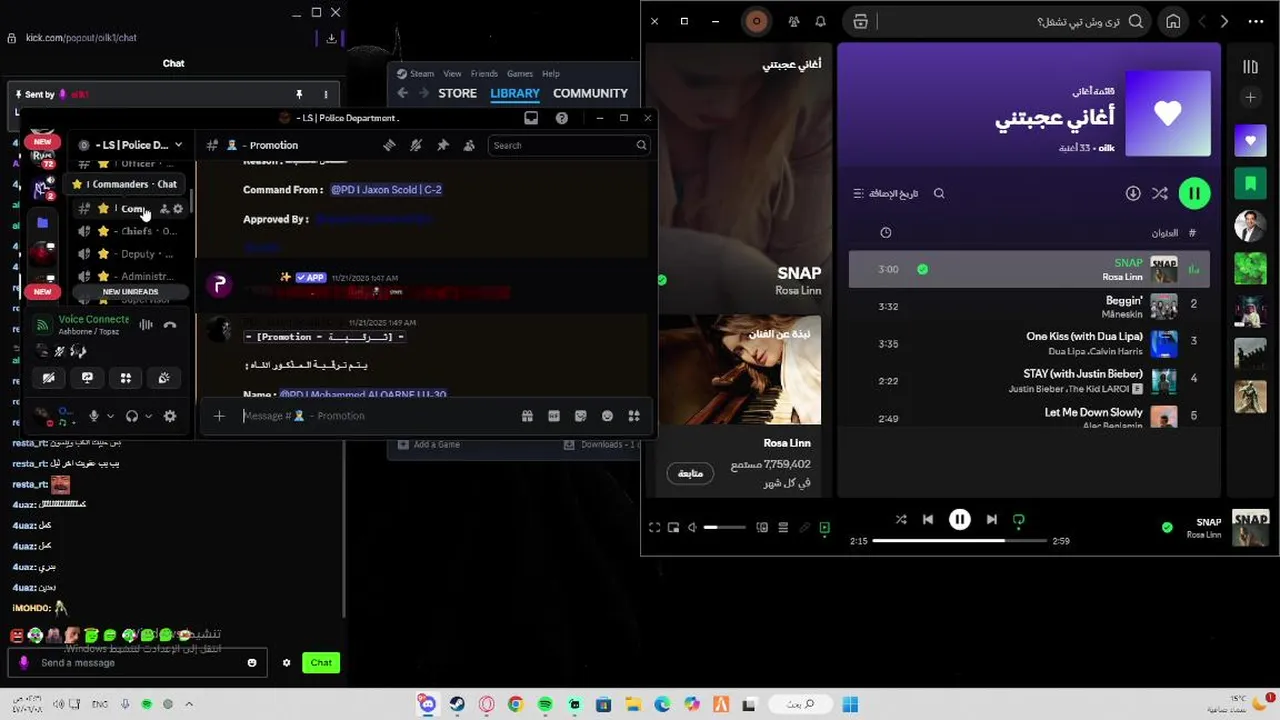Screen dimensions: 1280x720
Task: Open Steam STORE tab
Action: coord(457,93)
